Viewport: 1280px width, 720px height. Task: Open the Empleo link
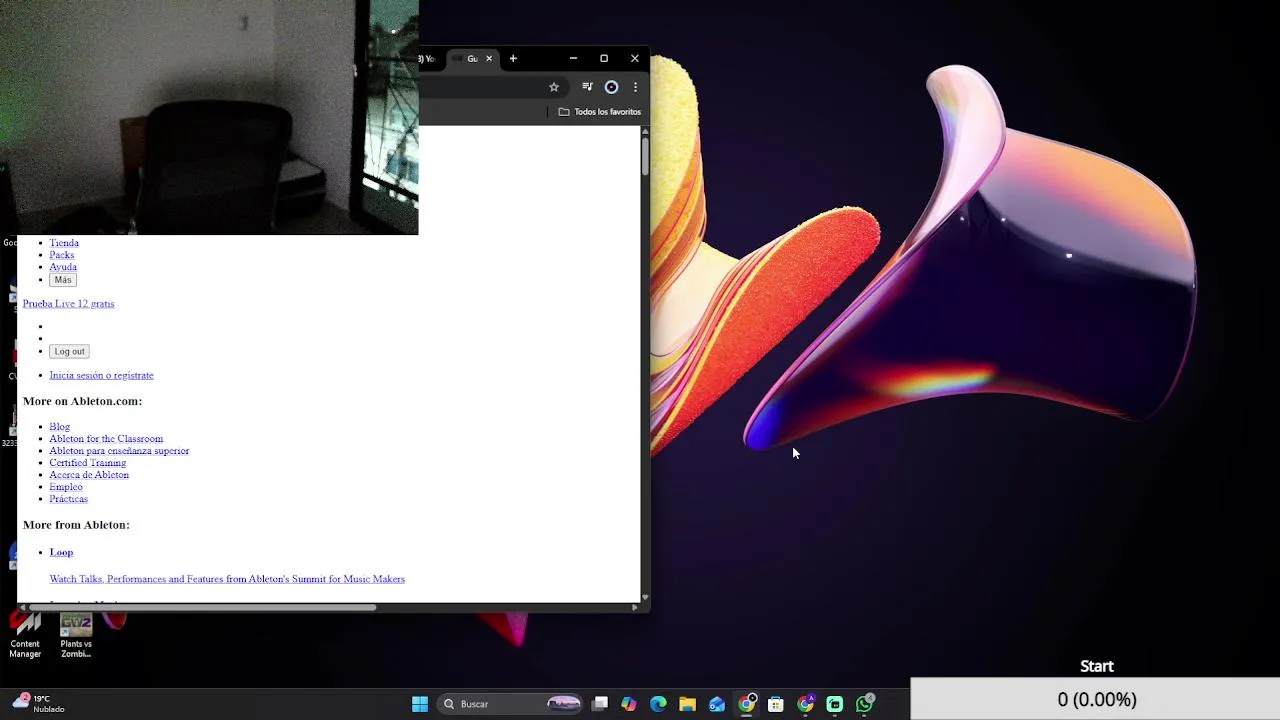click(x=66, y=487)
